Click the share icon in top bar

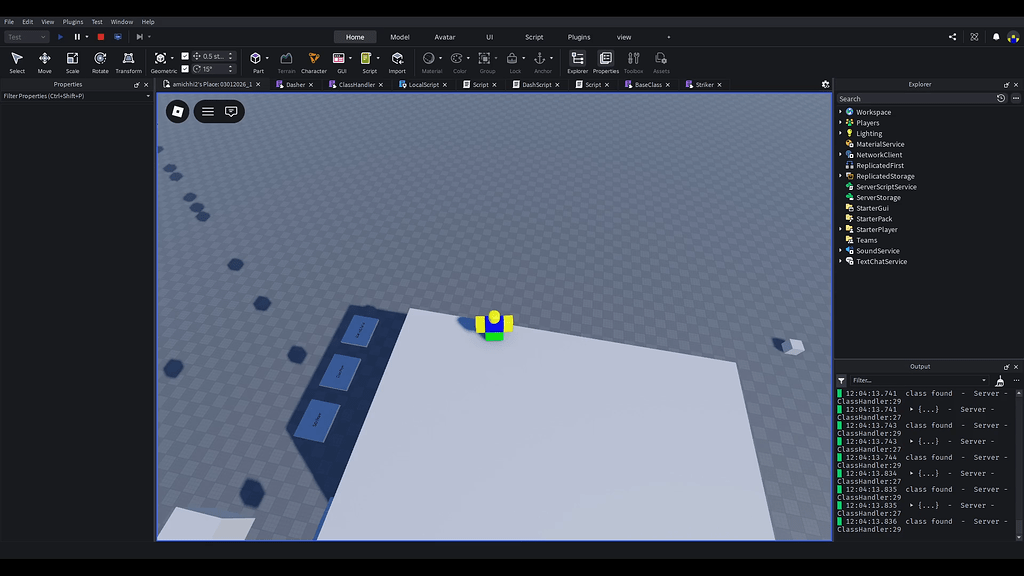pos(952,37)
